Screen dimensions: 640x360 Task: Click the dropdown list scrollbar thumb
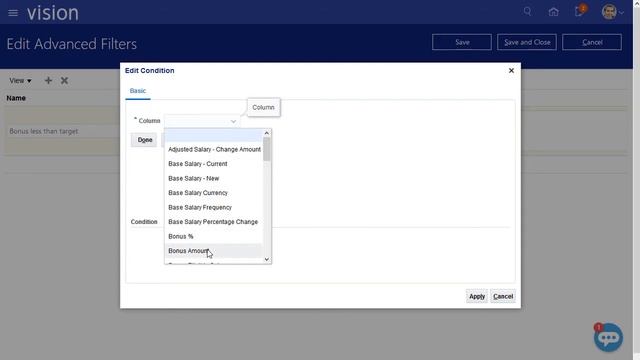(x=267, y=149)
